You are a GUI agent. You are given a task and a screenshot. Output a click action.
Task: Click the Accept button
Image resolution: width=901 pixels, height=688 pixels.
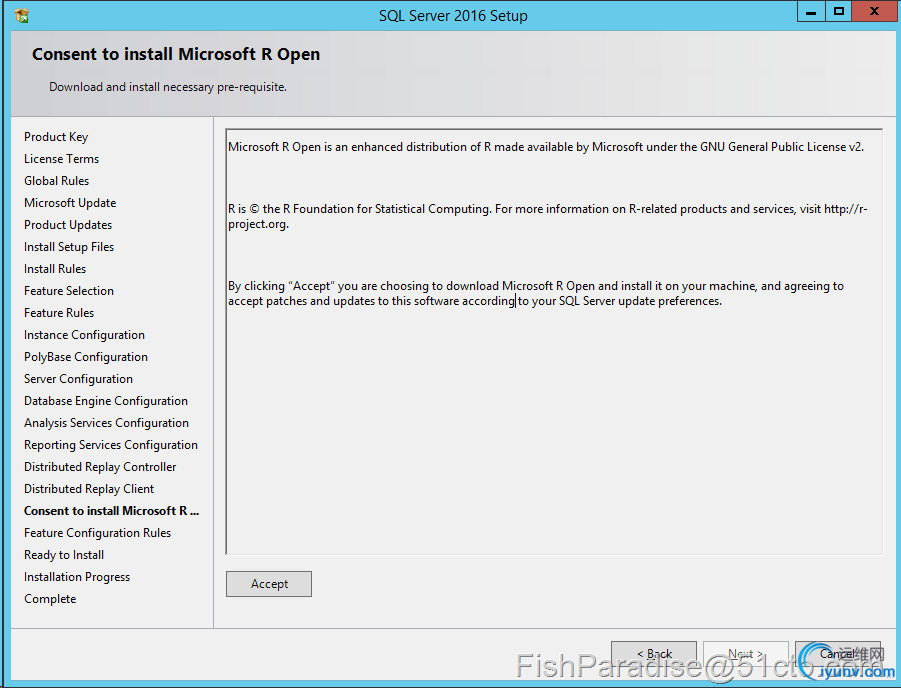pyautogui.click(x=269, y=583)
